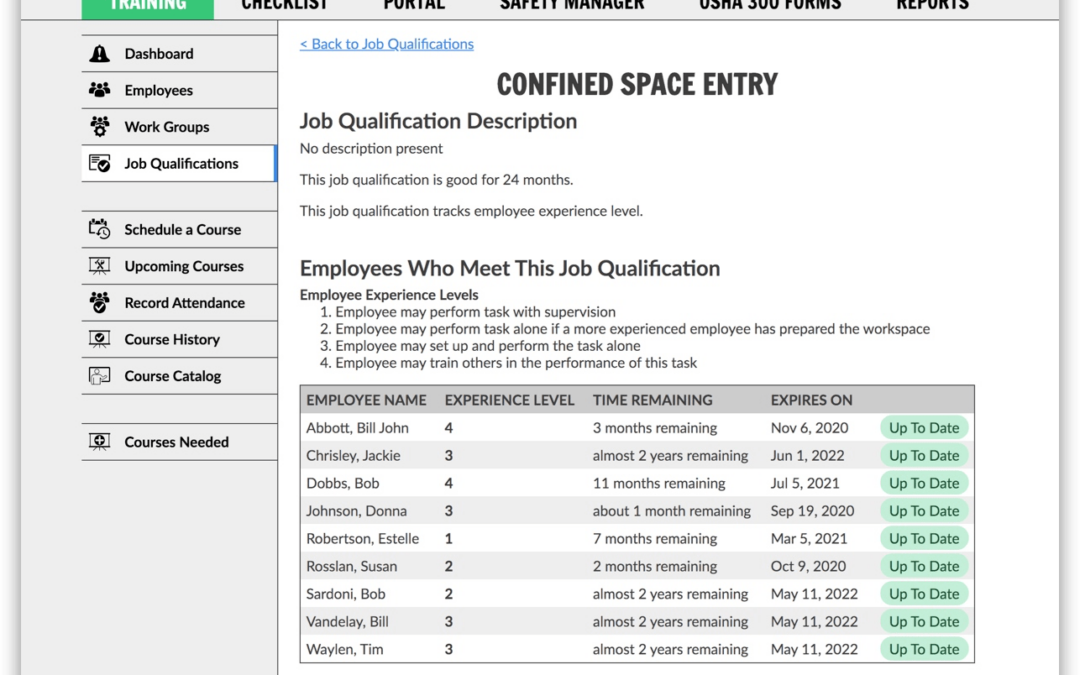
Task: Click Up To Date badge for Rosslan, Susan
Action: [924, 566]
